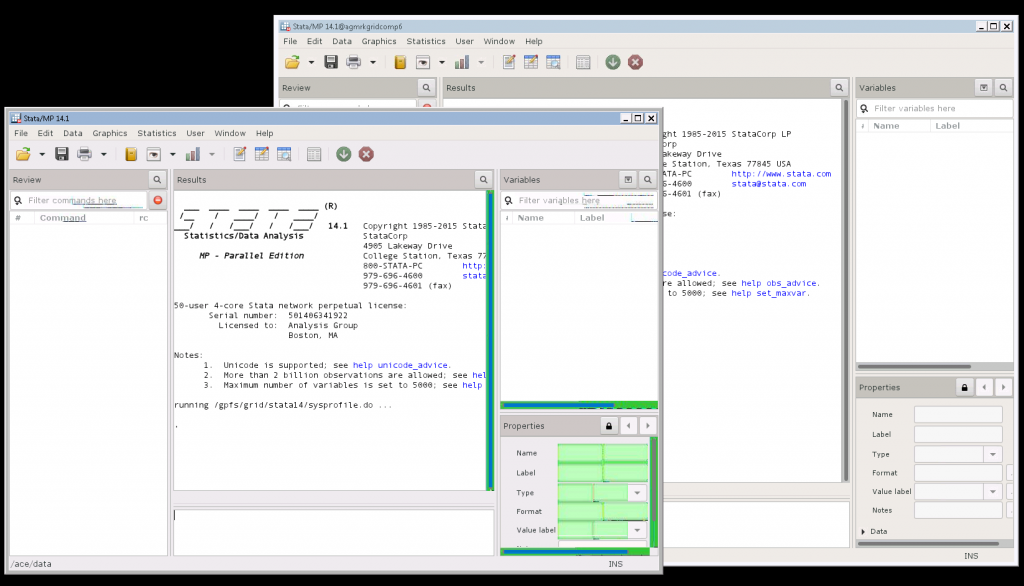1024x586 pixels.
Task: Click the search icon in back Results panel header
Action: [839, 88]
